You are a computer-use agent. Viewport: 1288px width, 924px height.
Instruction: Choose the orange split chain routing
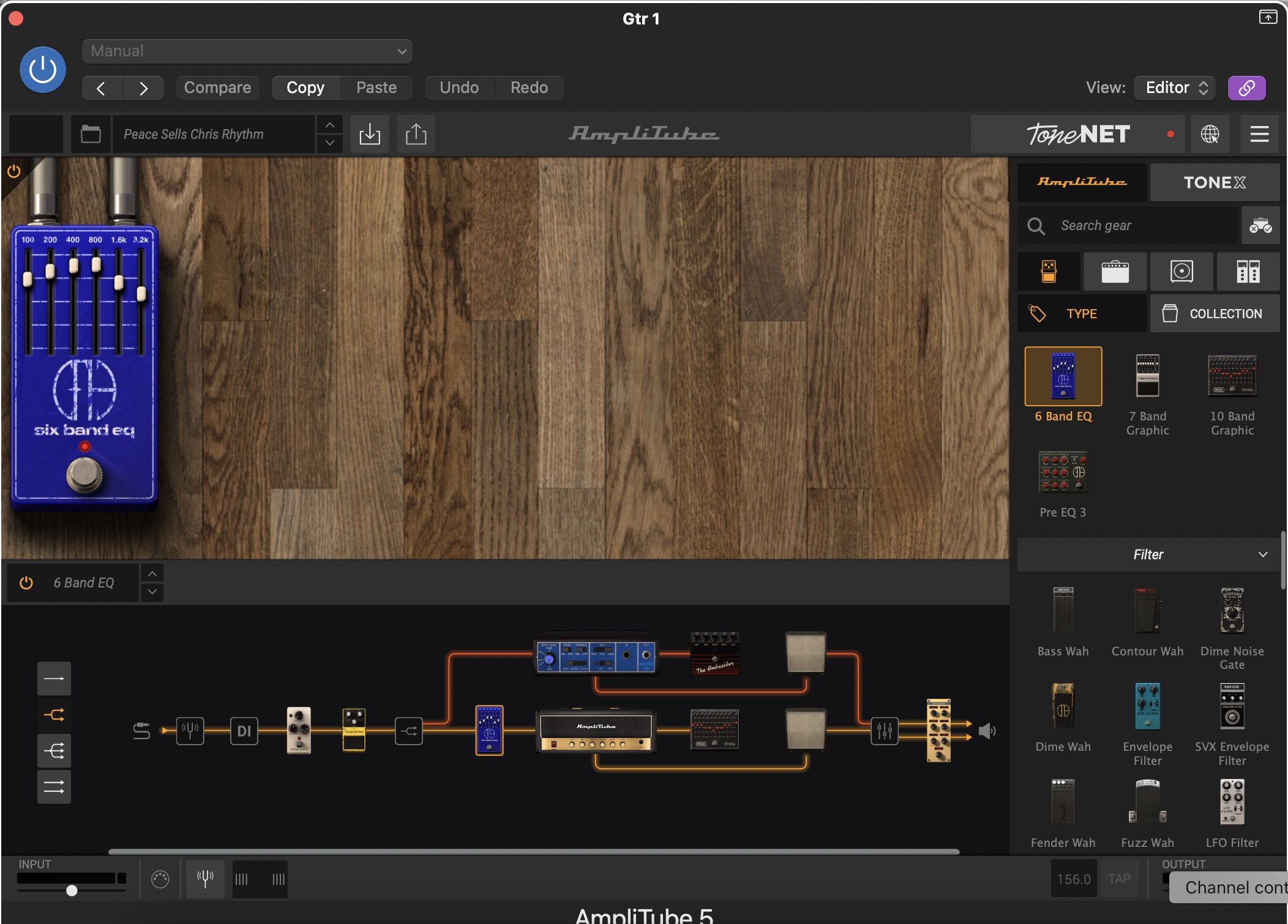[54, 715]
